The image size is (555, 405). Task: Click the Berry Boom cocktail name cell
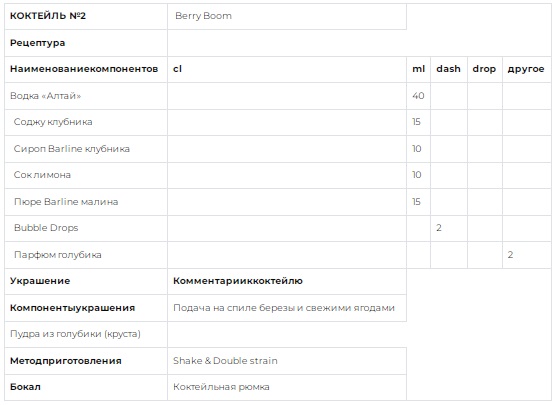287,16
